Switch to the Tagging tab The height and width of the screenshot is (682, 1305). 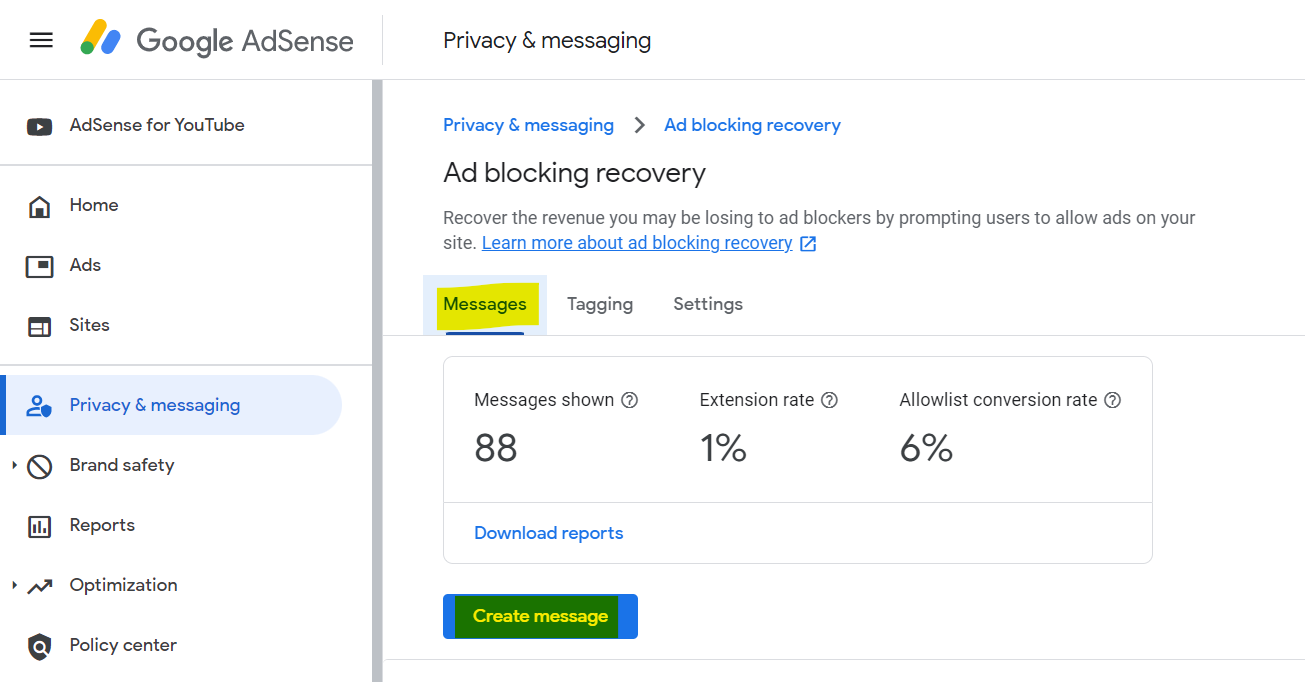[x=599, y=303]
